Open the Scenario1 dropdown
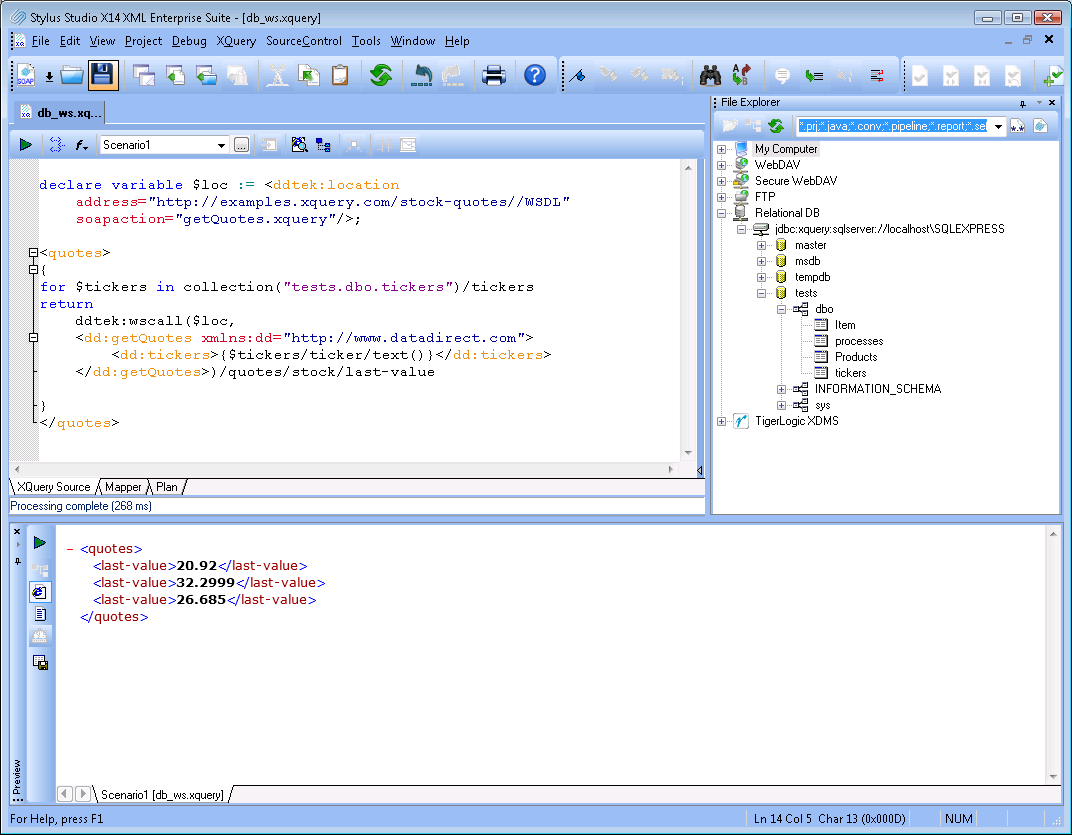 point(221,145)
